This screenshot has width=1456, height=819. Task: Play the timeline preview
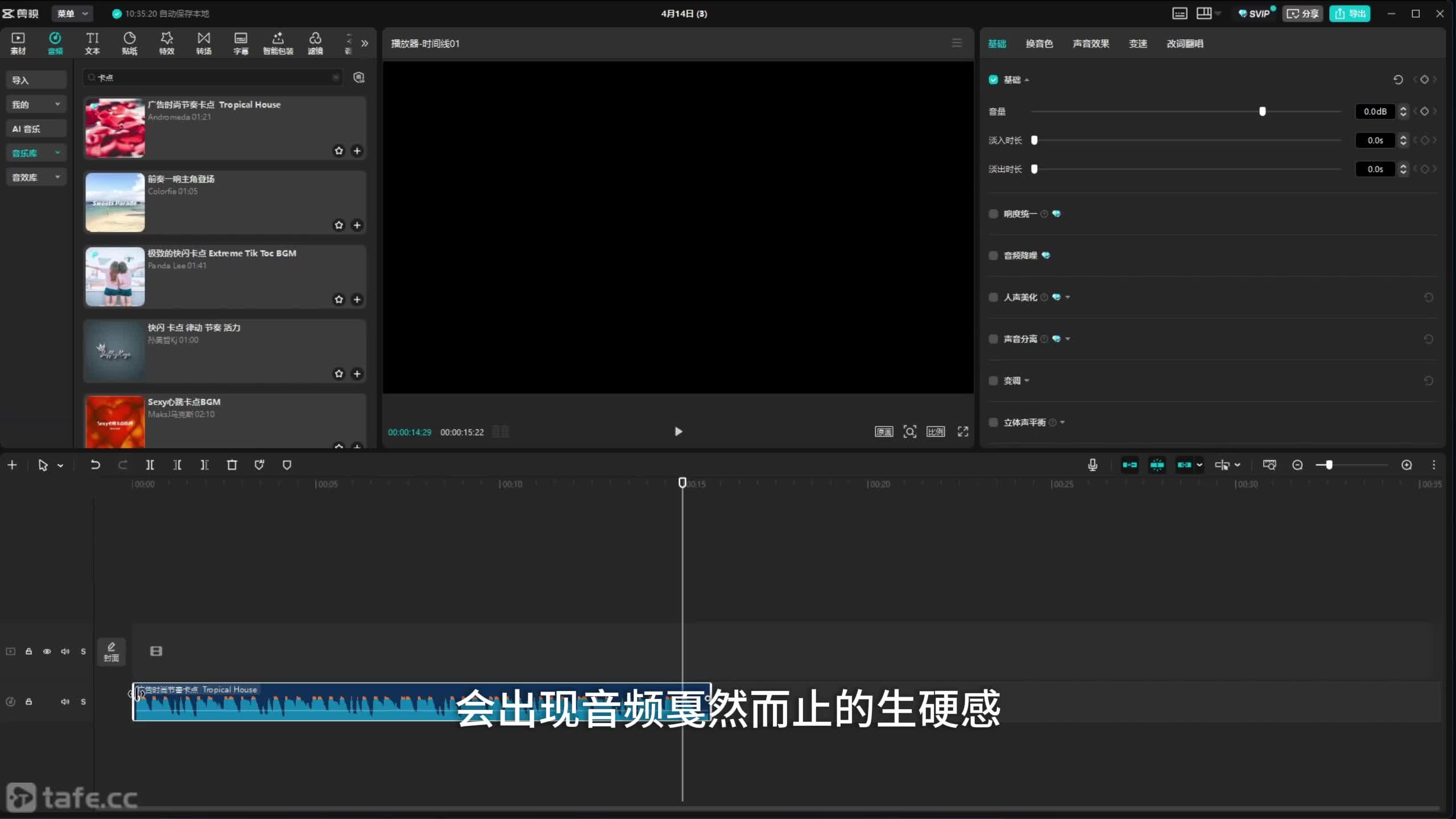678,432
